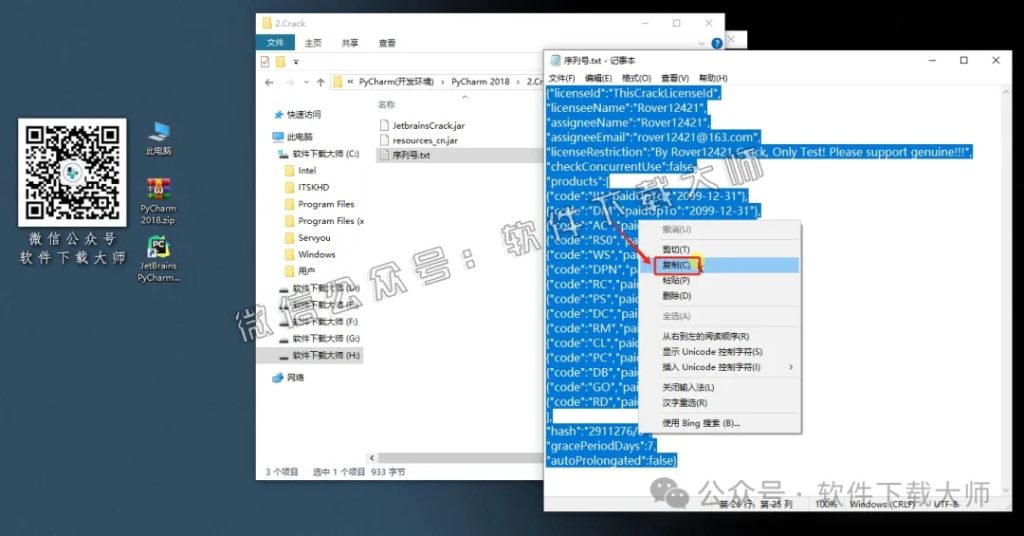Open Notepad 帮助(H) menu
The image size is (1024, 536).
pyautogui.click(x=712, y=78)
